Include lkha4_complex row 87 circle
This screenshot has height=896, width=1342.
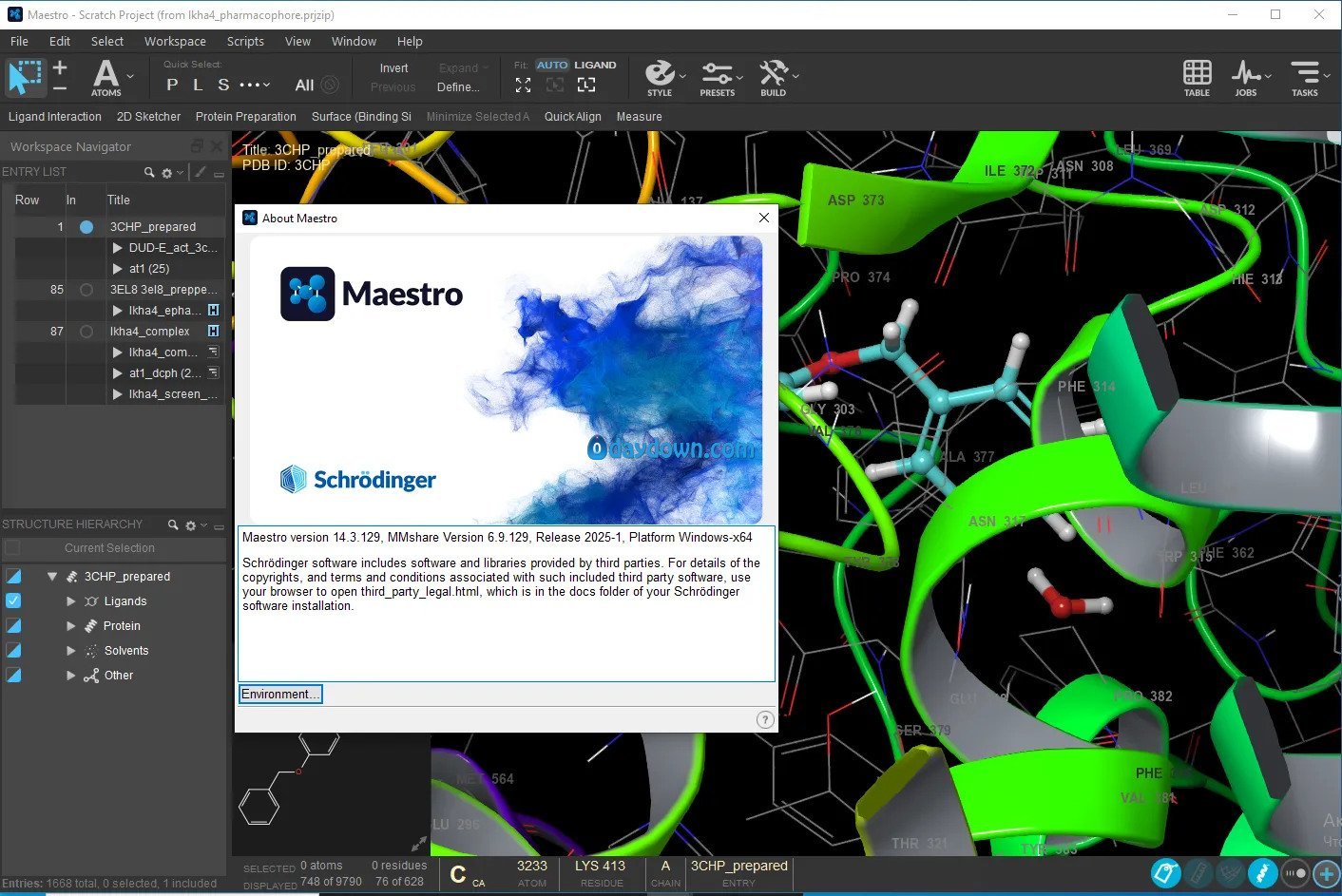[x=86, y=332]
